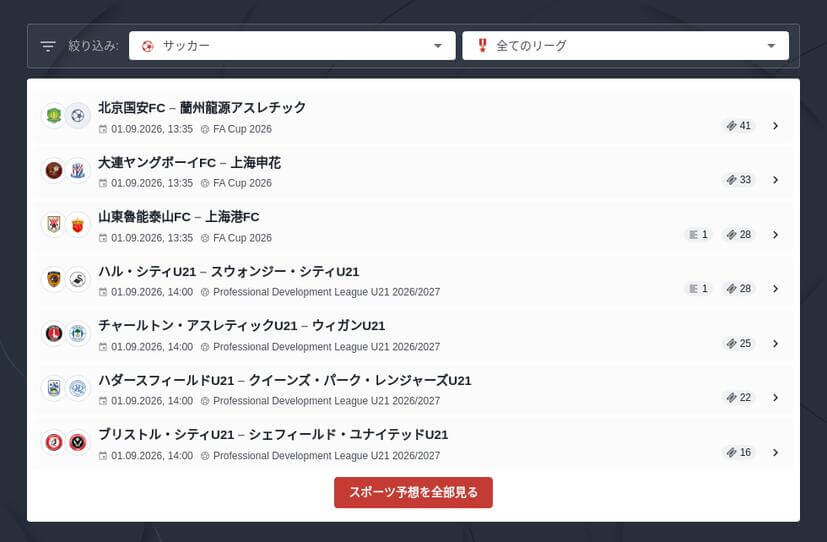This screenshot has height=542, width=827.
Task: Click the Sheffield United U21 crest
Action: (x=78, y=442)
